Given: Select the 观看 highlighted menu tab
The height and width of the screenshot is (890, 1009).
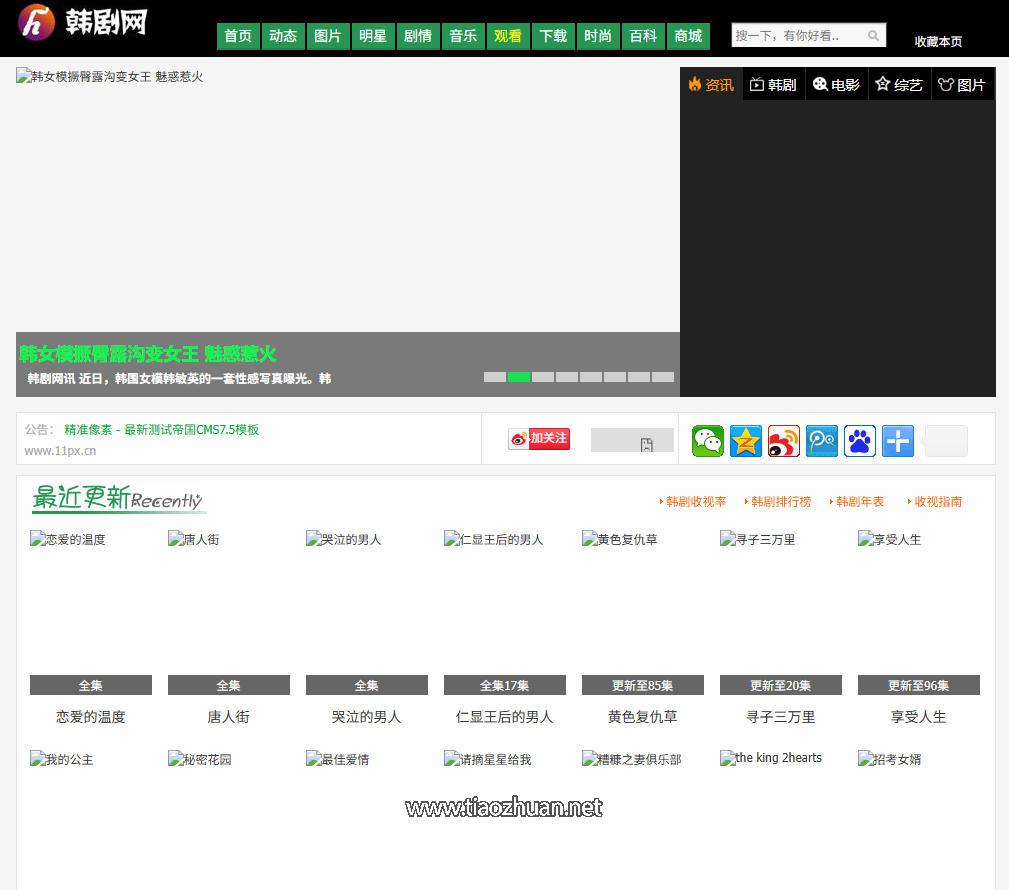Looking at the screenshot, I should pos(508,35).
